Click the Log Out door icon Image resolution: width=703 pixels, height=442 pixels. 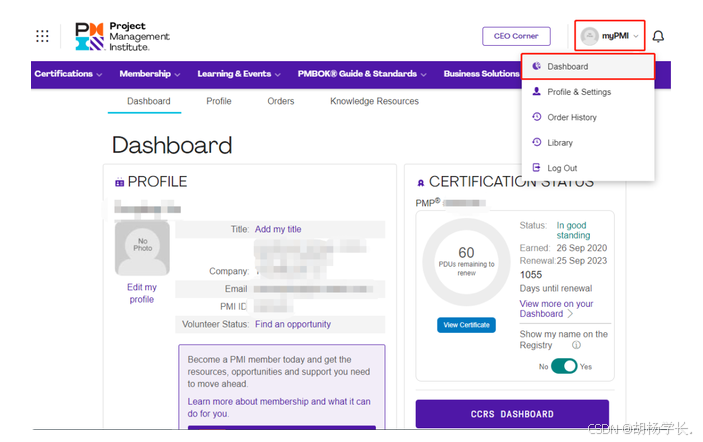[x=536, y=168]
